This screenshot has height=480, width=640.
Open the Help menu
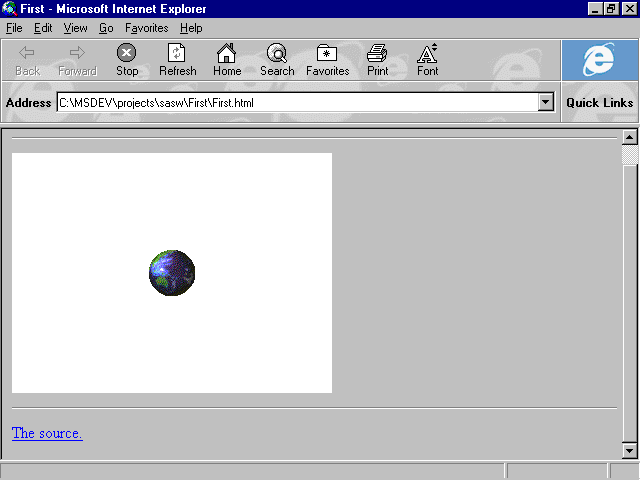(x=191, y=28)
